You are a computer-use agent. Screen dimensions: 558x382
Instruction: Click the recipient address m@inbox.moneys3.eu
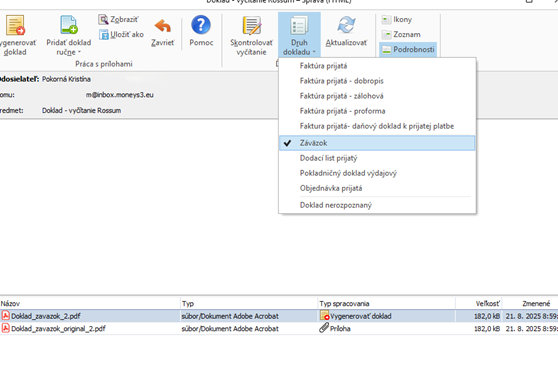(x=120, y=95)
